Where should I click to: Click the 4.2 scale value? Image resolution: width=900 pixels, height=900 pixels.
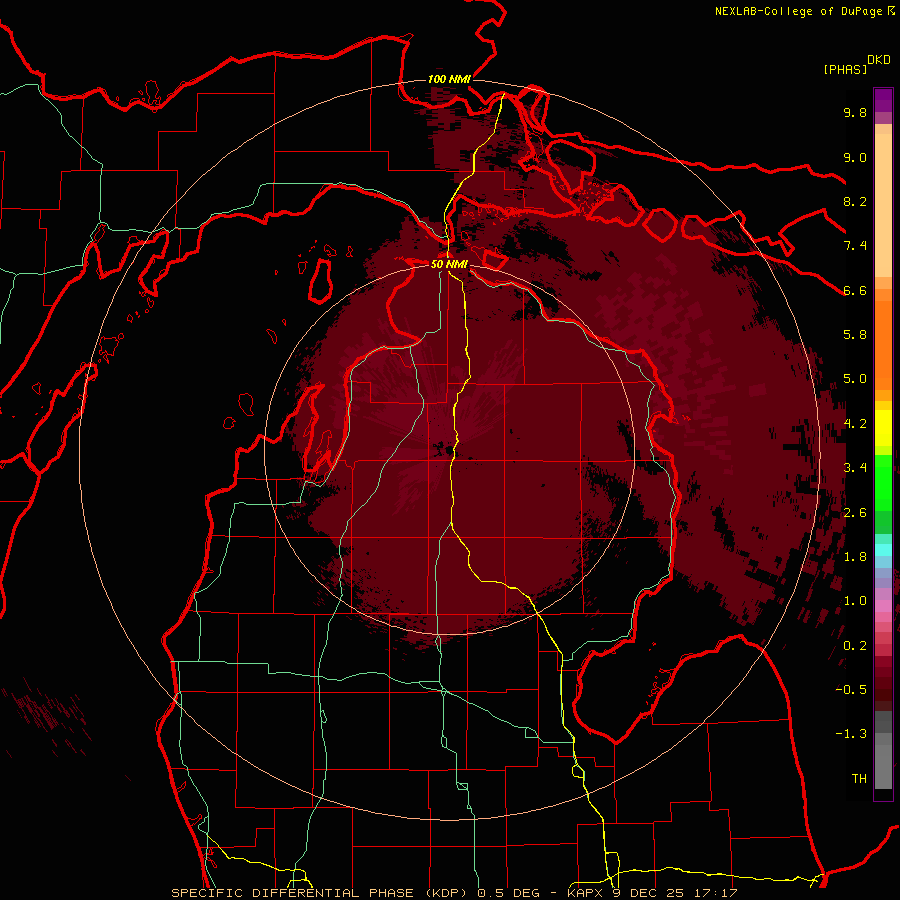coord(855,424)
